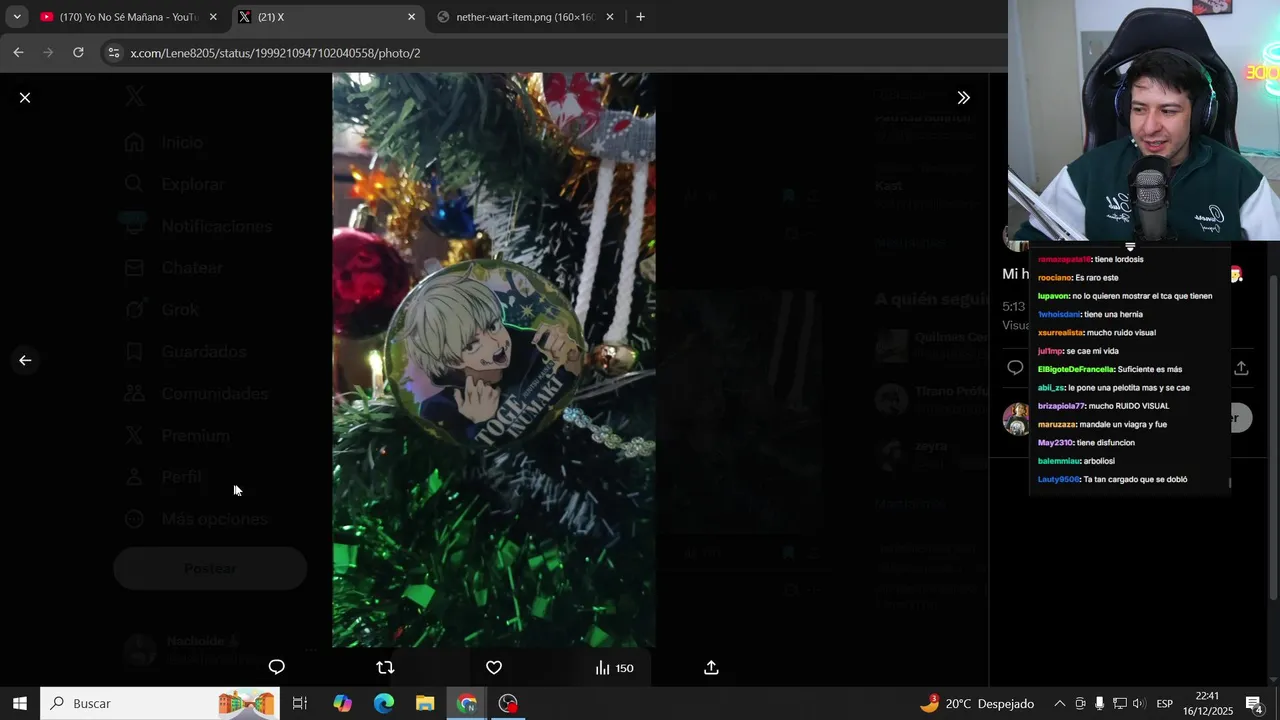Click chat username 'brizapiola77'
This screenshot has height=720, width=1280.
pos(1061,406)
